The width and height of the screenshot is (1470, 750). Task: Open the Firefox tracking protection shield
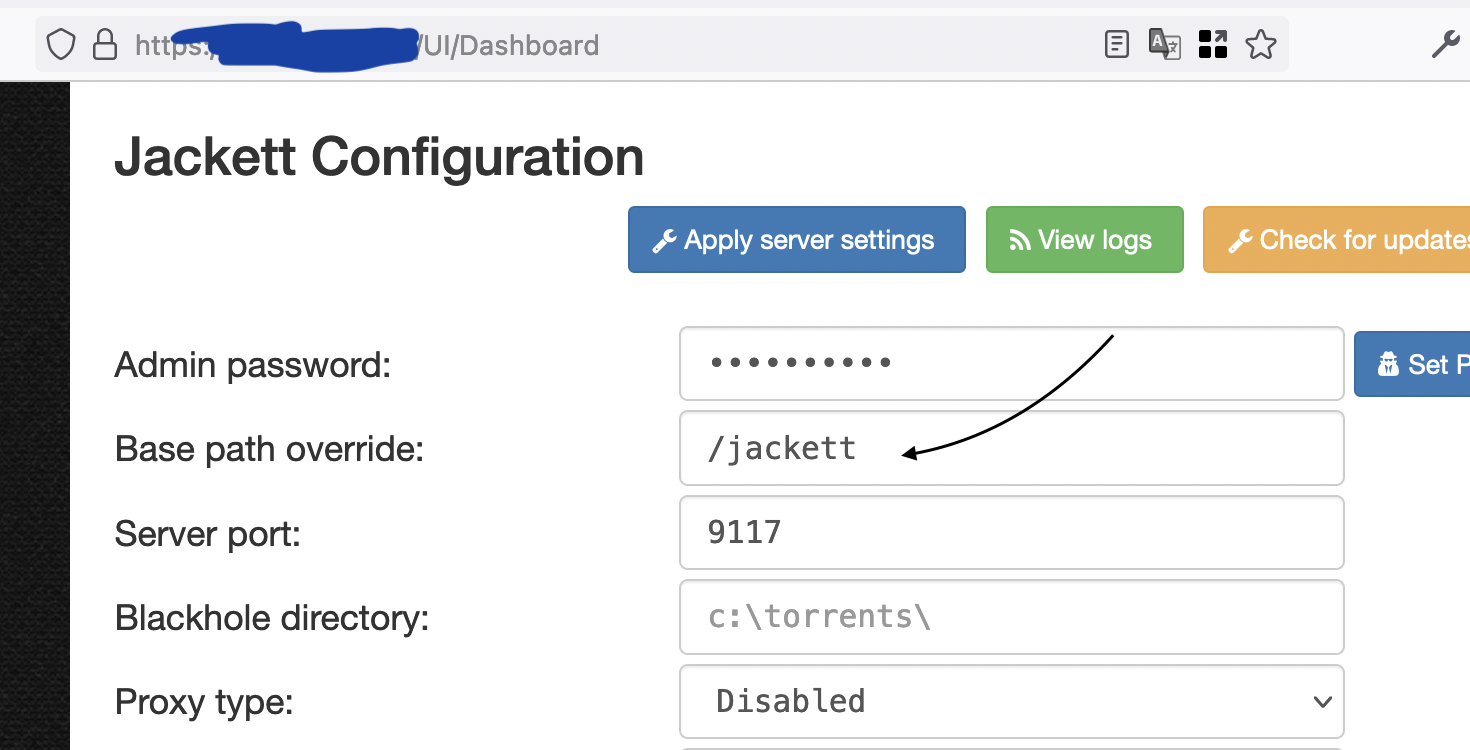60,44
